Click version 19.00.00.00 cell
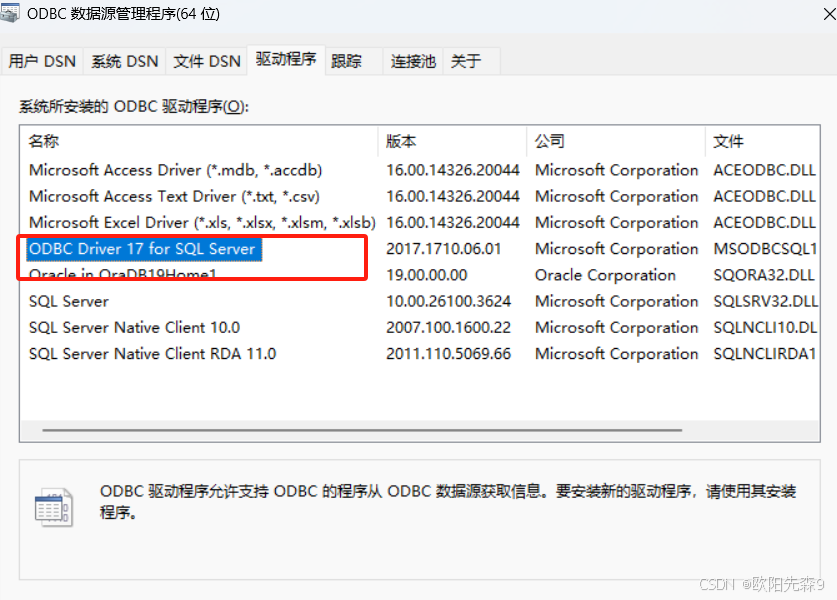Screen dimensions: 837x600 pyautogui.click(x=427, y=275)
